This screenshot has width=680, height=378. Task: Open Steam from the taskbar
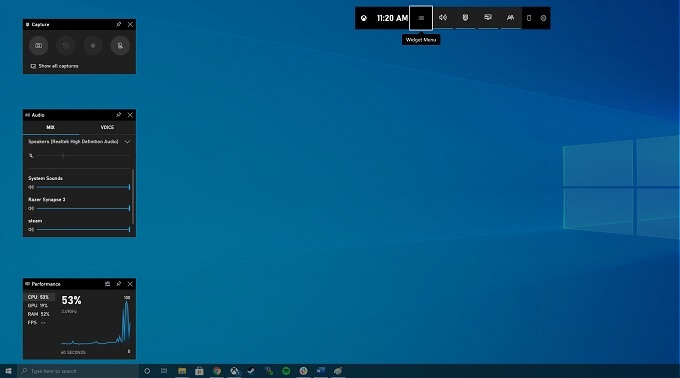251,371
